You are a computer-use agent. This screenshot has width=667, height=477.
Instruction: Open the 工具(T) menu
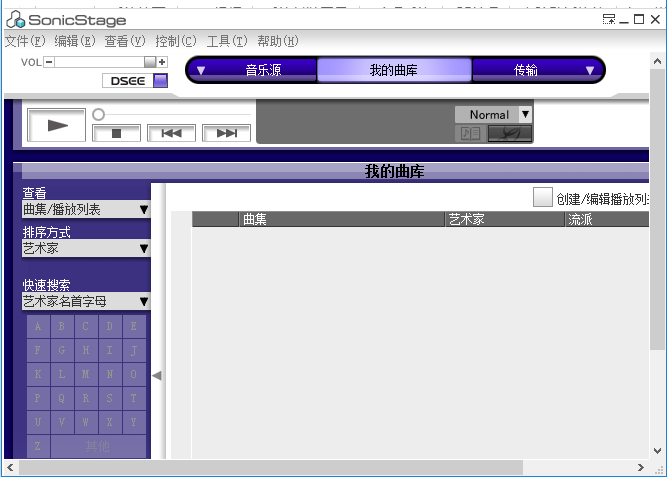(227, 41)
